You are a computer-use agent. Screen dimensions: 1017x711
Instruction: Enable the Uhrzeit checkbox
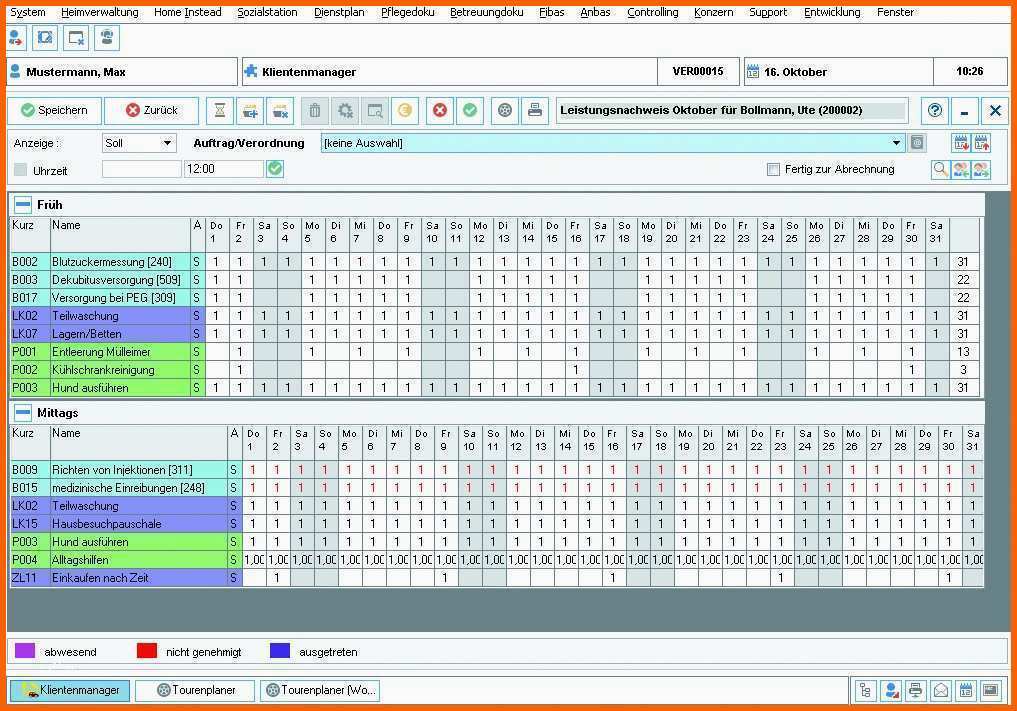click(21, 171)
